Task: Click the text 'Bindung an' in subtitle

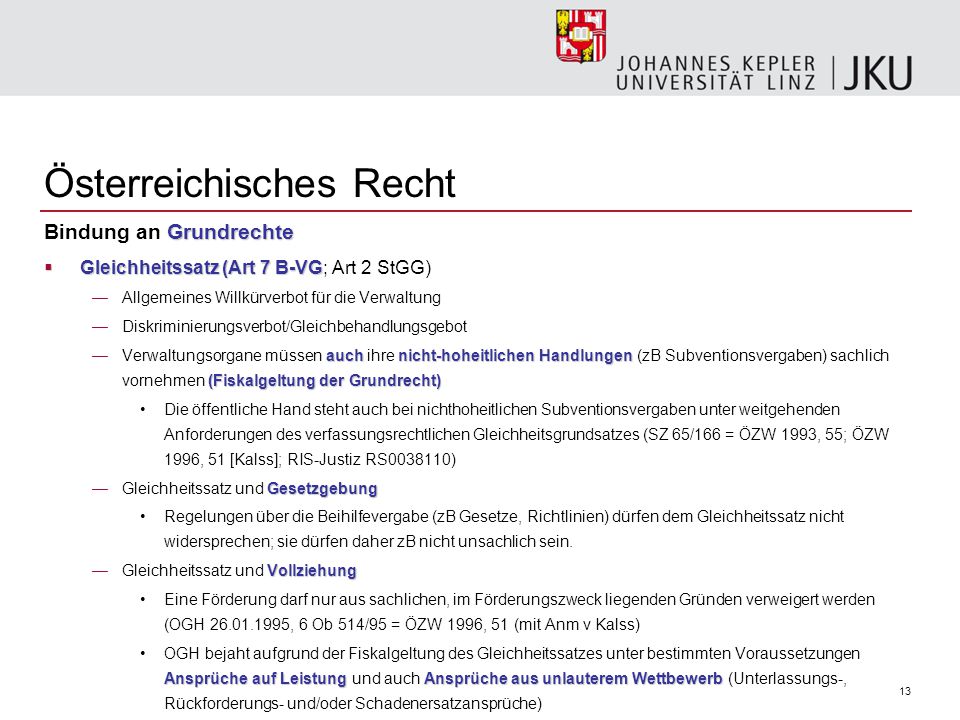Action: [102, 232]
